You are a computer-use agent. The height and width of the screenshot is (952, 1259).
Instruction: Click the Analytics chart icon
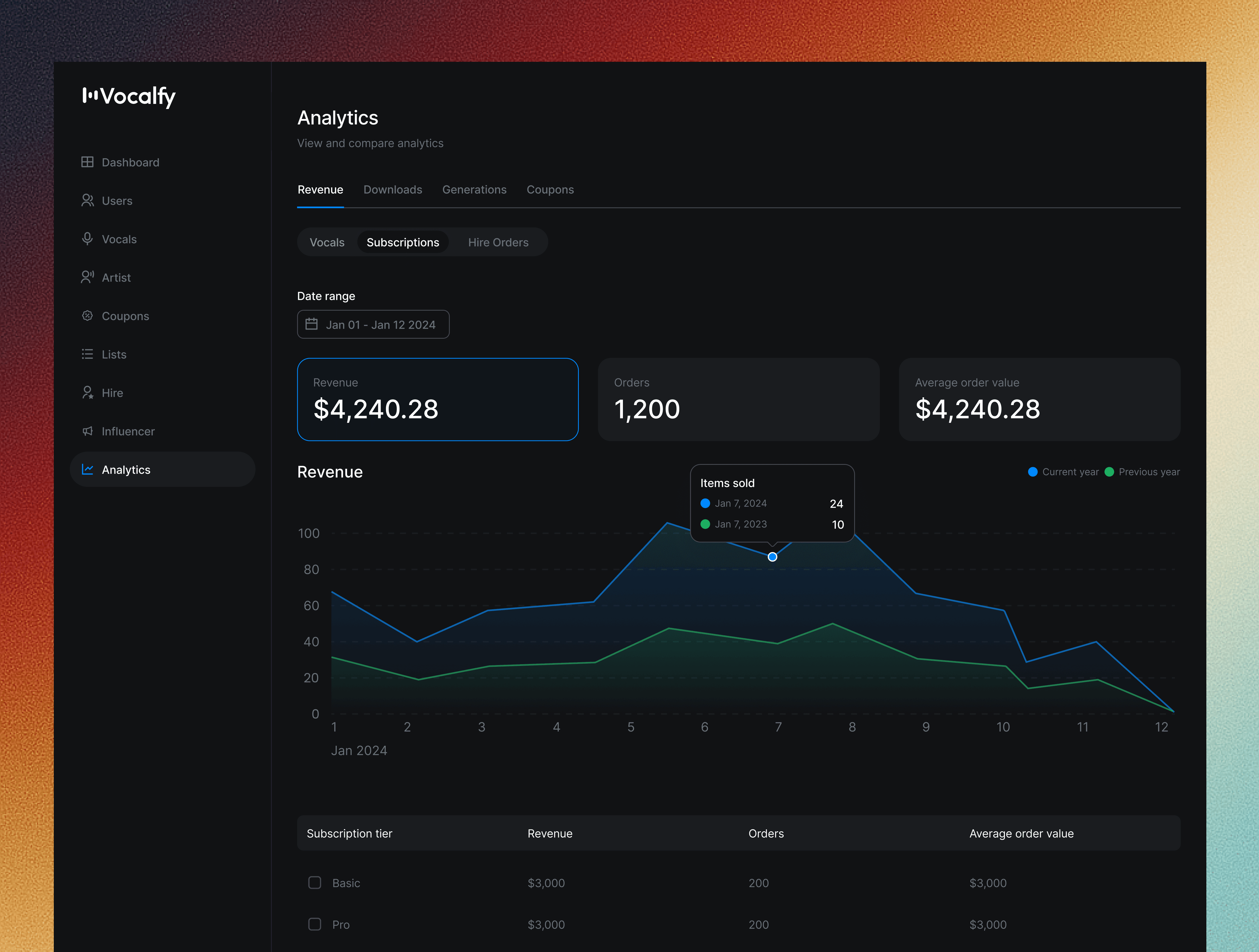pos(87,469)
